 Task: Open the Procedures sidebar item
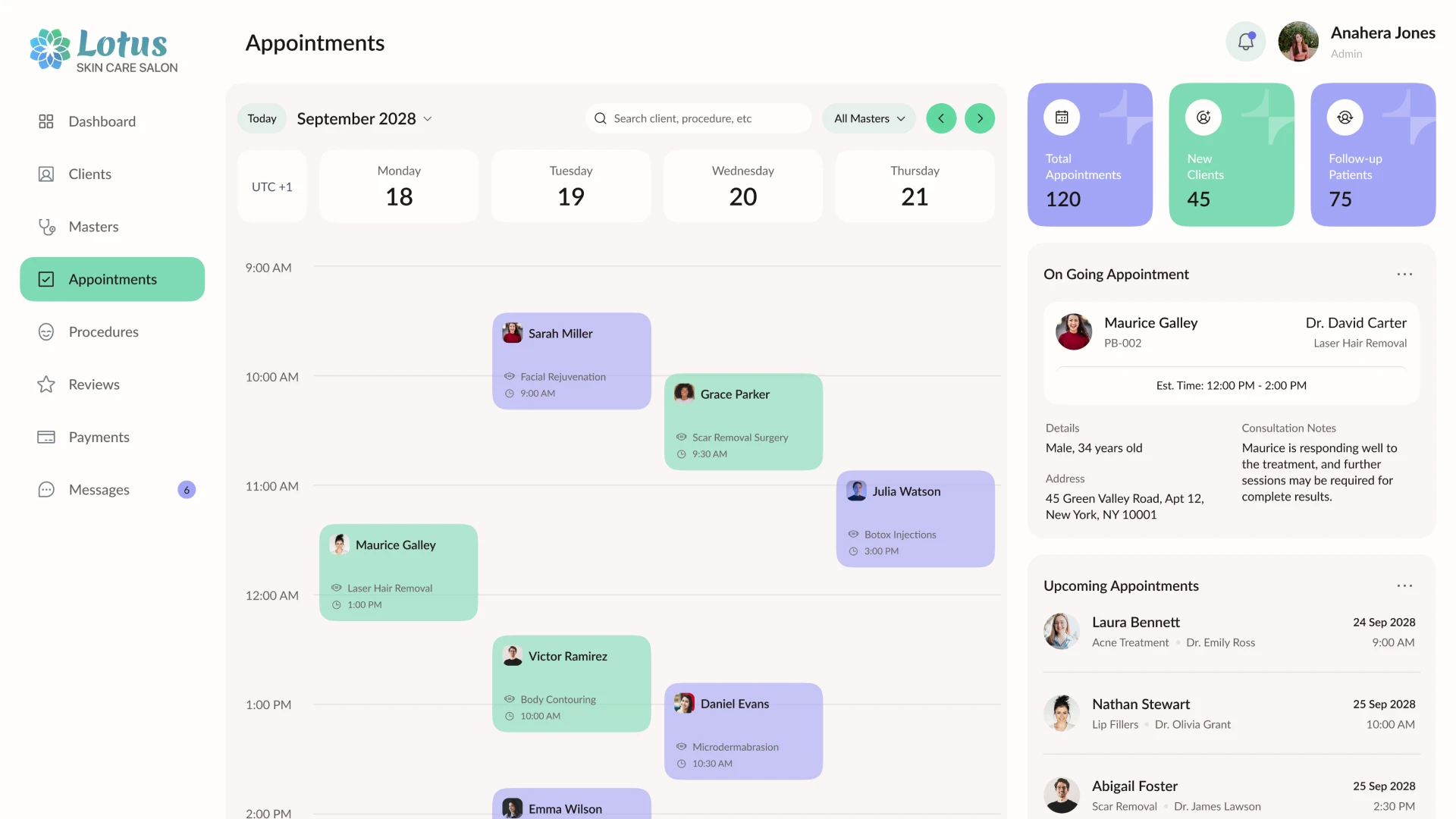[103, 332]
